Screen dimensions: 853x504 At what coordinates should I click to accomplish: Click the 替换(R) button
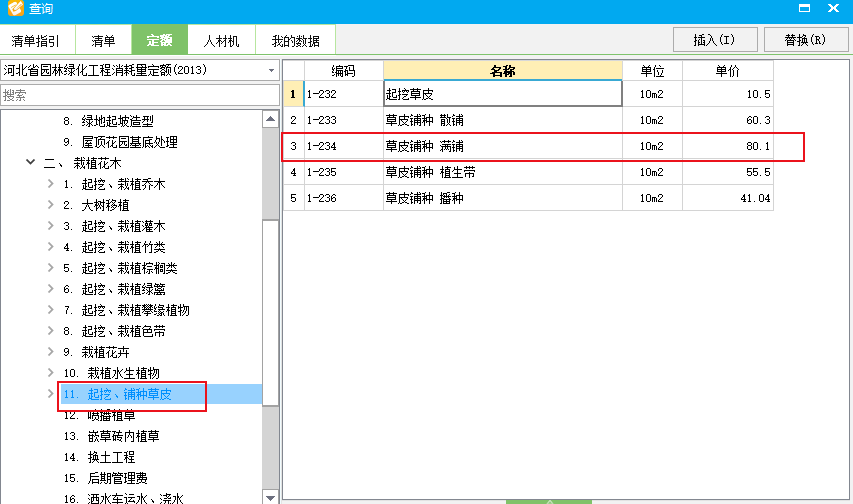point(806,40)
